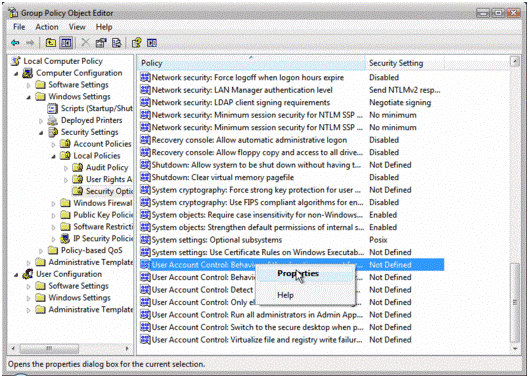Viewport: 529px width, 378px height.
Task: Select Shutdown: Allow system to be shut down
Action: pos(256,165)
